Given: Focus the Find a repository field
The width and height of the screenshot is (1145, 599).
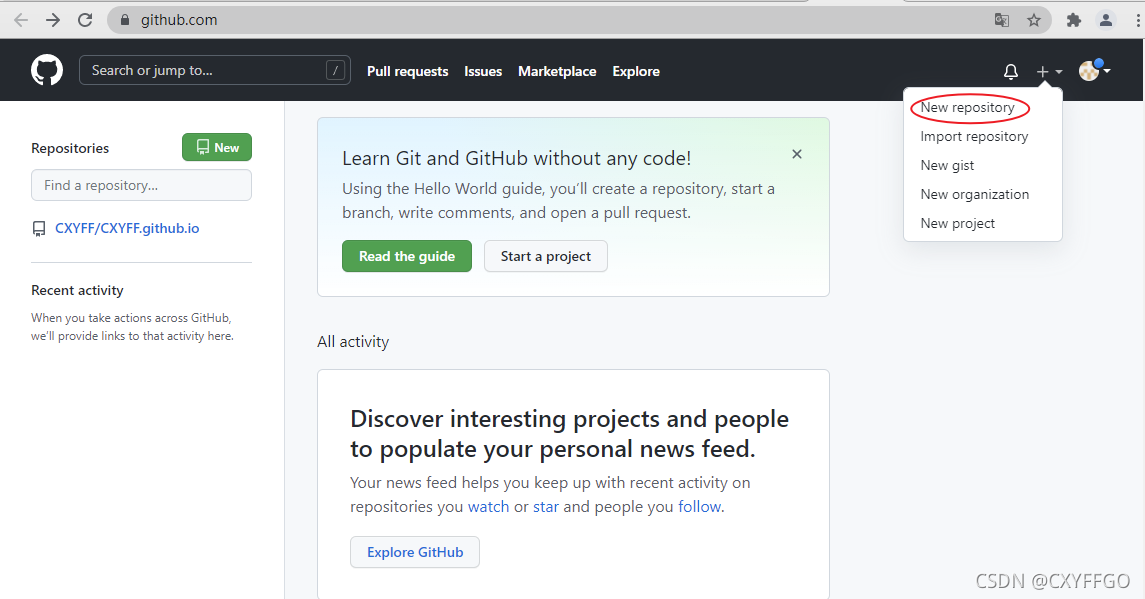Looking at the screenshot, I should point(142,185).
